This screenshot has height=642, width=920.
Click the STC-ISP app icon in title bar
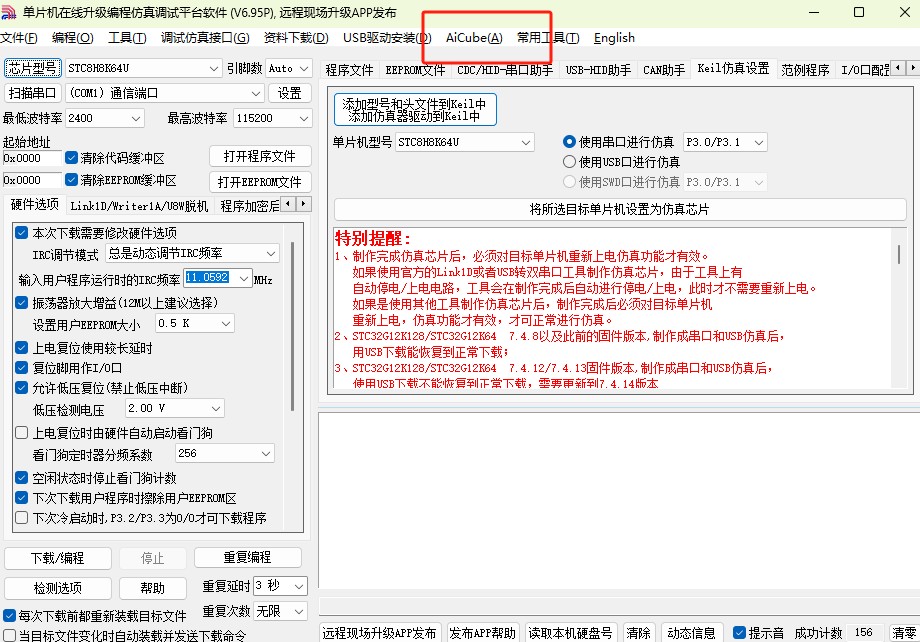click(8, 12)
